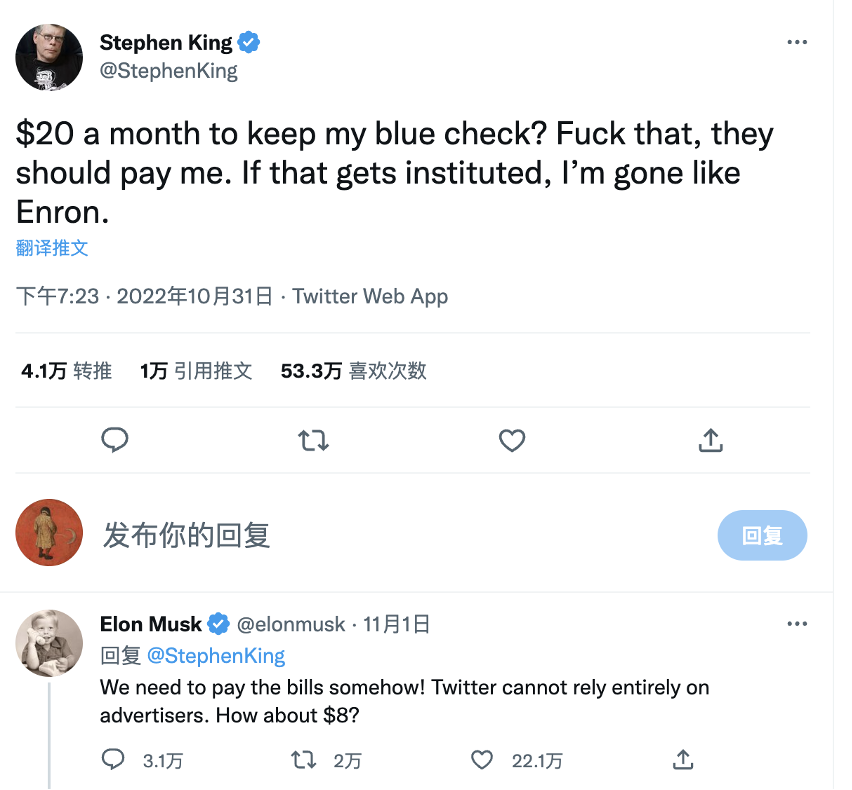This screenshot has height=790, width=852.
Task: Click the @StephenKing mention in reply
Action: tap(216, 656)
